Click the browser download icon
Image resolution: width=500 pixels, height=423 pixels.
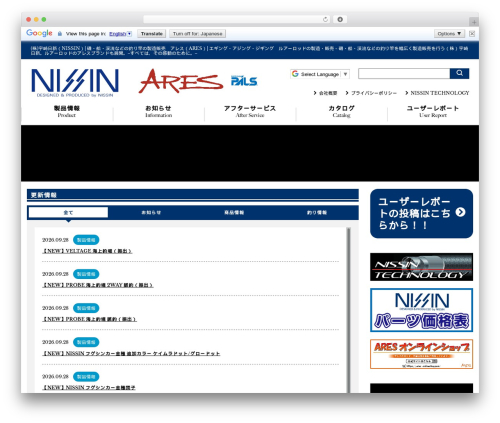click(340, 19)
